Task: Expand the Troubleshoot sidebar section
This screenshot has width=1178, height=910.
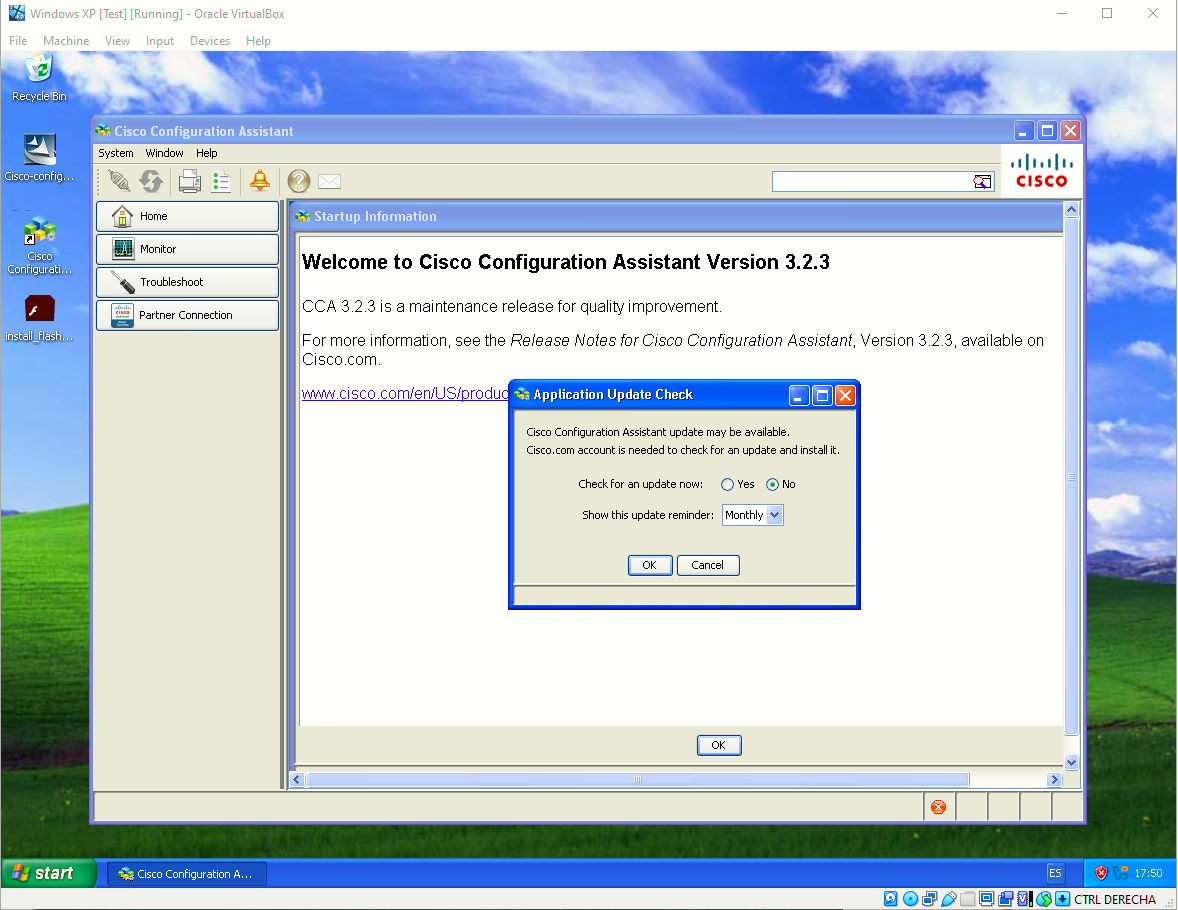Action: coord(187,282)
